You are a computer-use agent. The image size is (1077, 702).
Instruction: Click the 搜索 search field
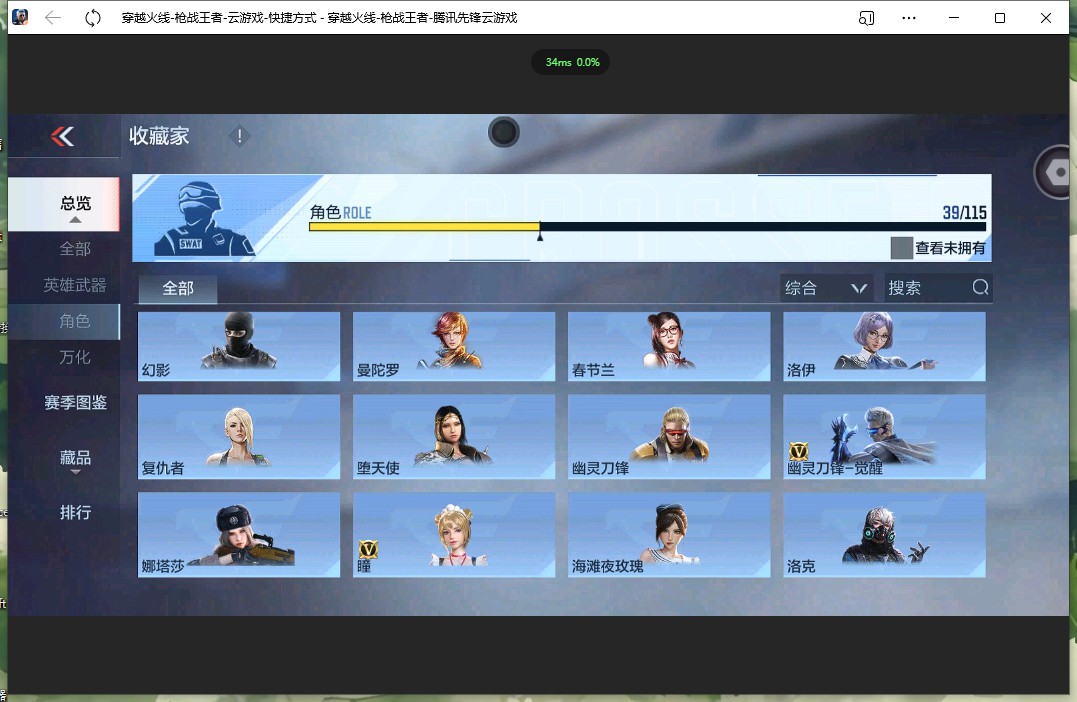[x=938, y=288]
